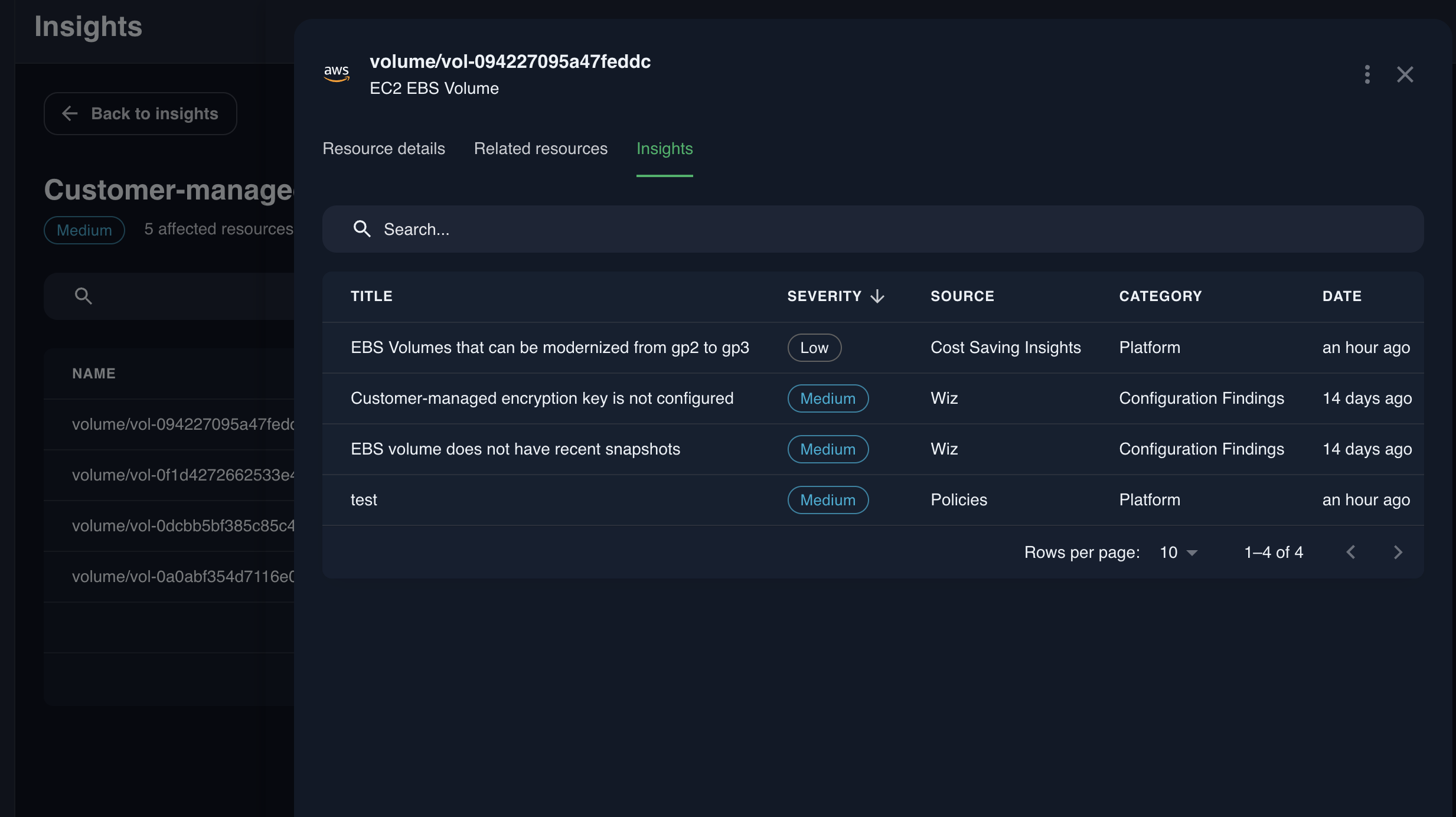Click the Medium severity tag under the page heading
The height and width of the screenshot is (817, 1456).
[x=84, y=230]
